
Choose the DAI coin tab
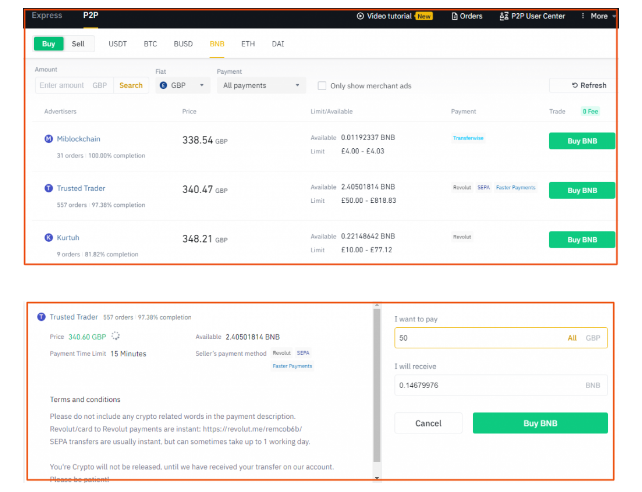pos(278,44)
